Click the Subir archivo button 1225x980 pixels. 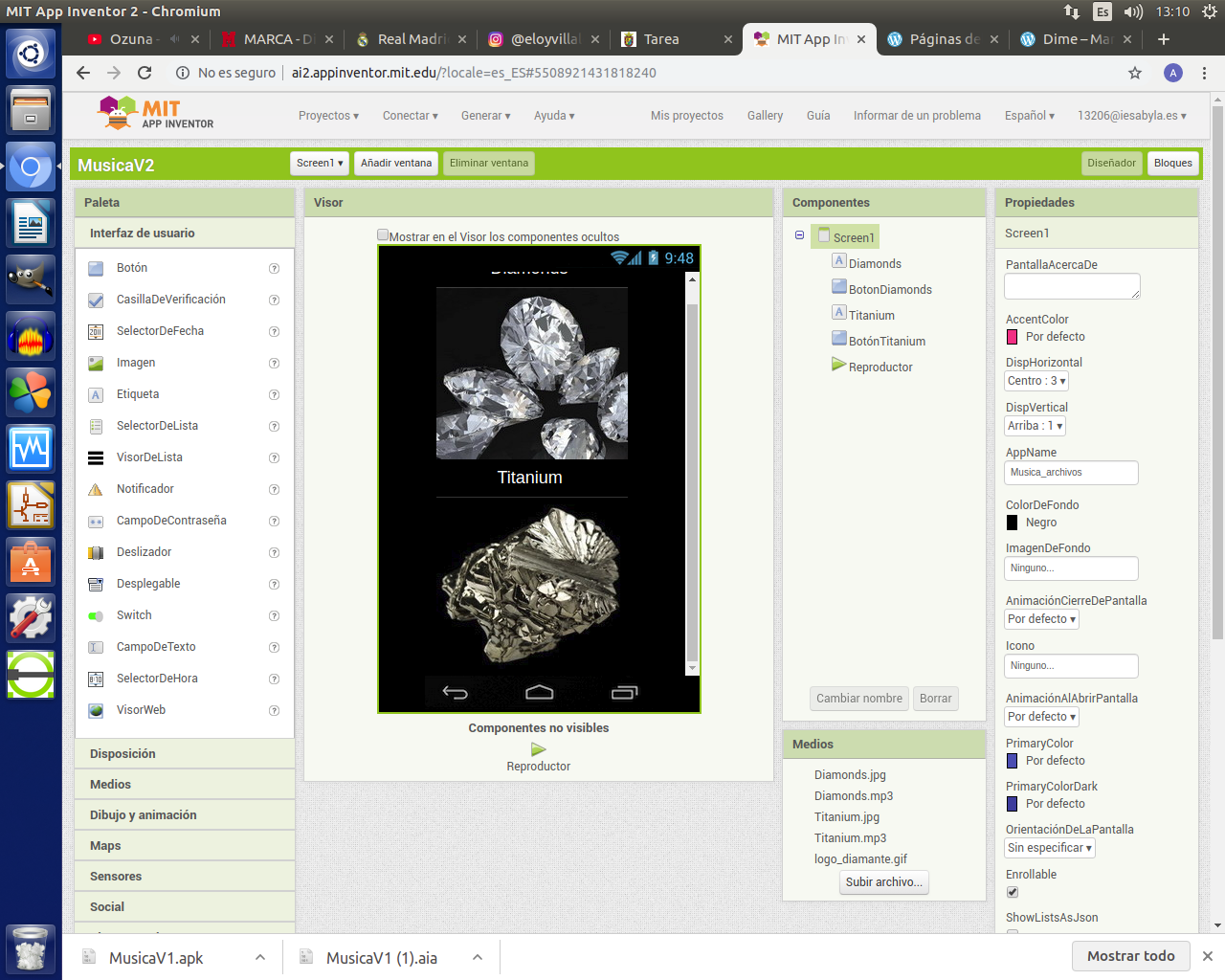coord(883,882)
